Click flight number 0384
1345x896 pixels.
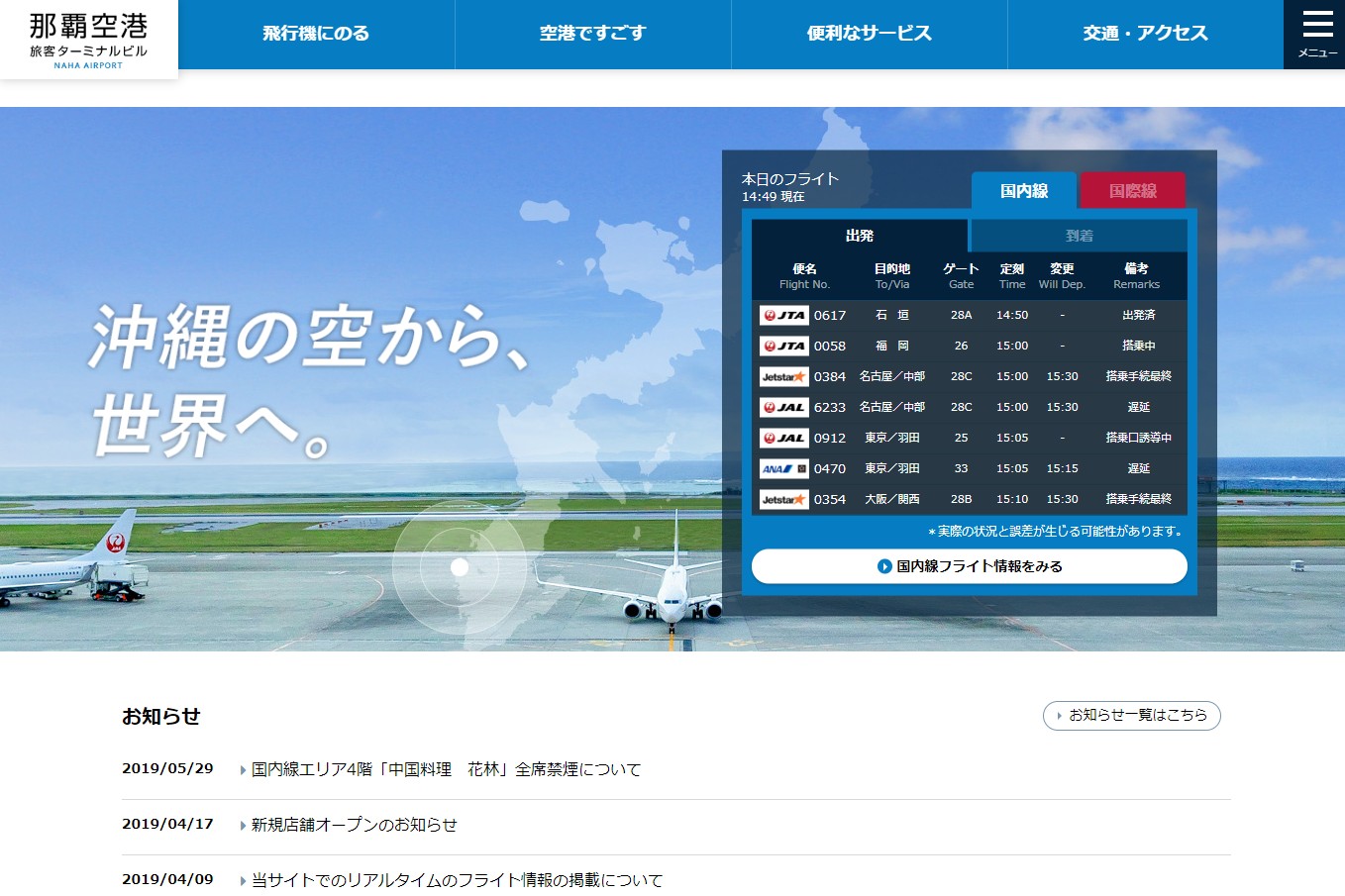[x=830, y=376]
